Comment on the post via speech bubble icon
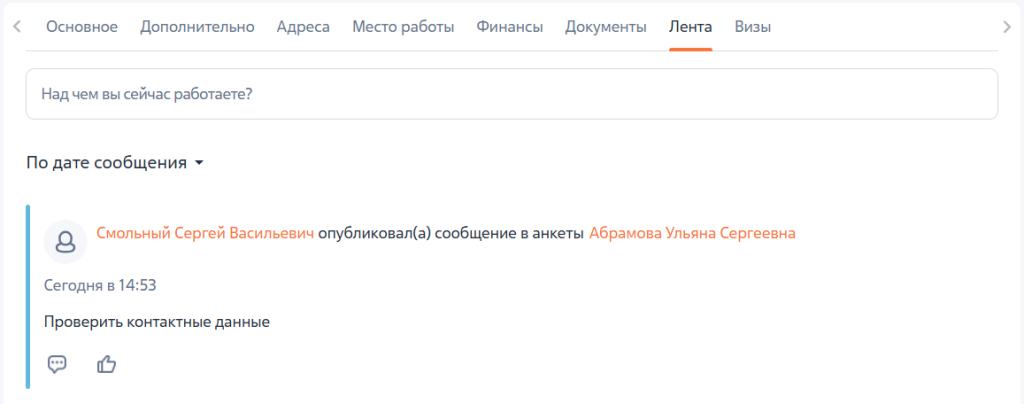Viewport: 1024px width, 404px height. 57,364
